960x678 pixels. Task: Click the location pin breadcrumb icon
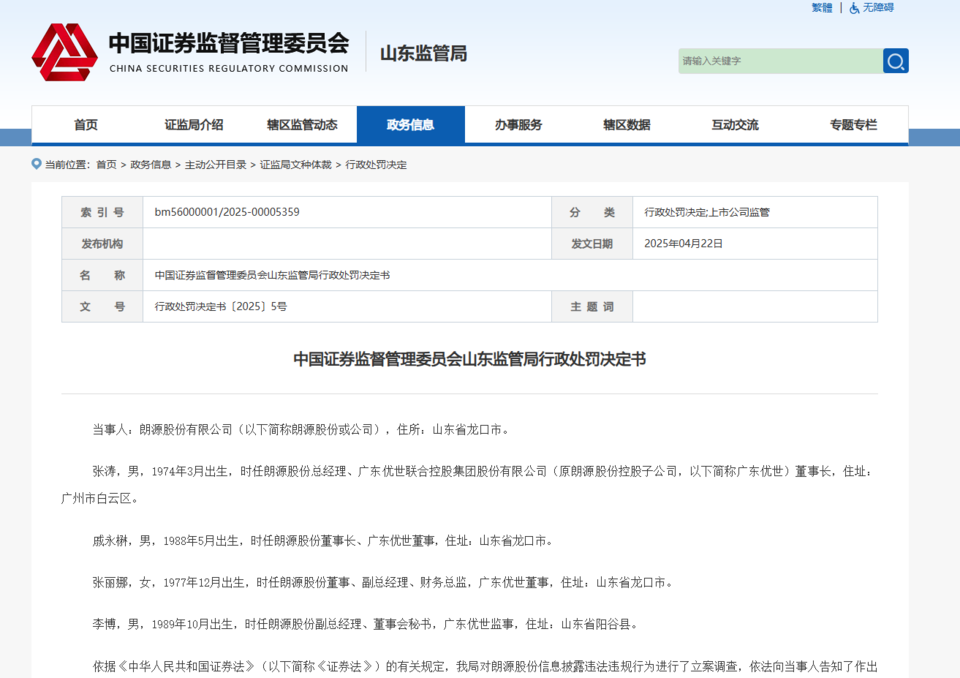(x=37, y=164)
